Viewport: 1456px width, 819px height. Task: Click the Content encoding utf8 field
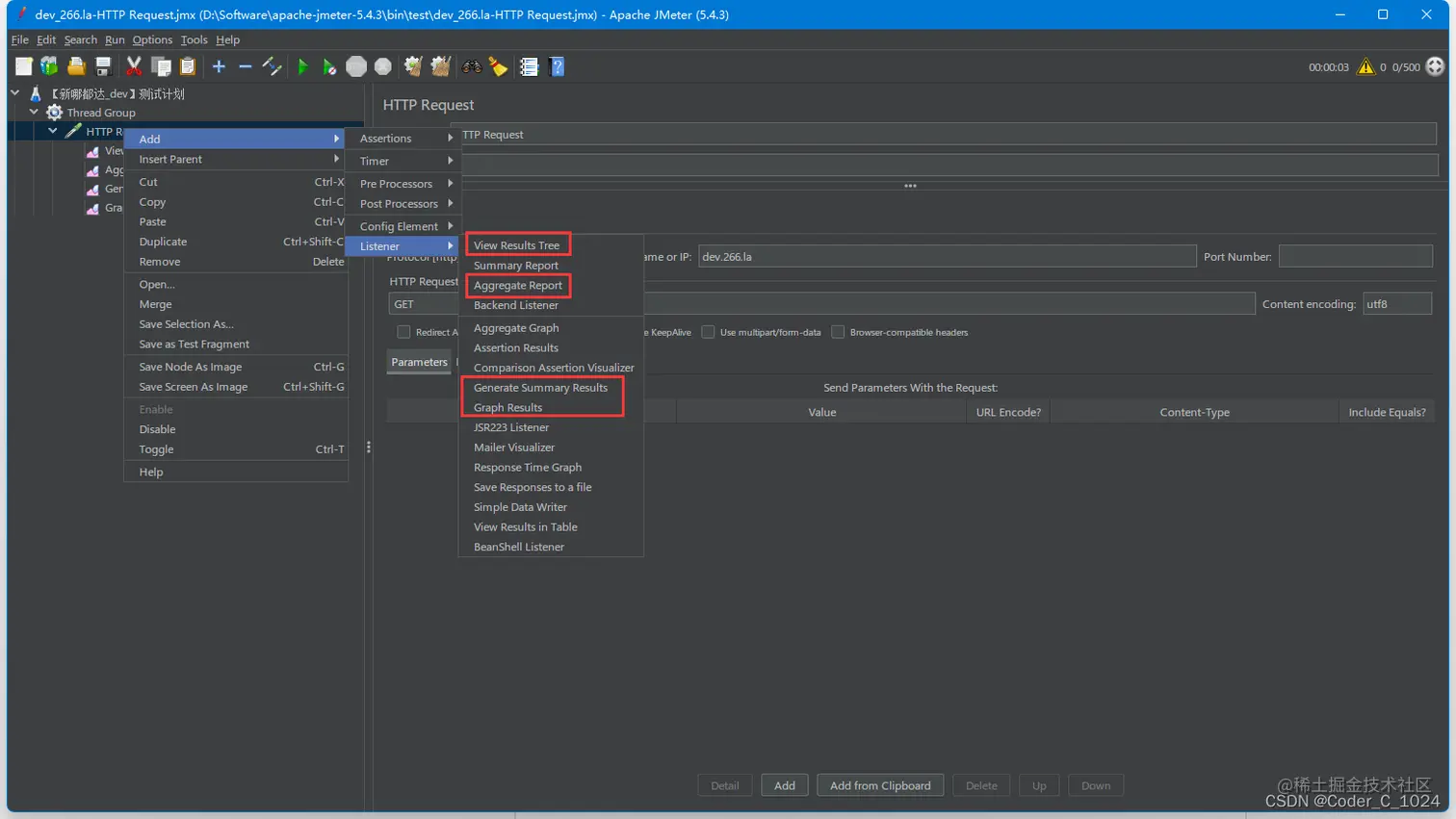click(1397, 304)
